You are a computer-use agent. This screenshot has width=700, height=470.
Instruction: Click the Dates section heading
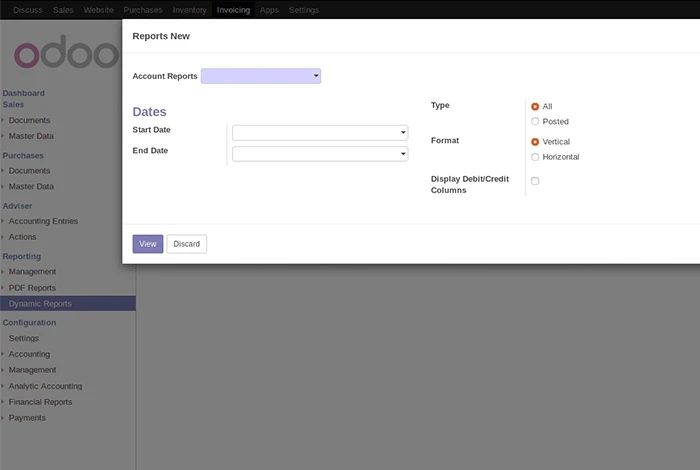(x=150, y=112)
